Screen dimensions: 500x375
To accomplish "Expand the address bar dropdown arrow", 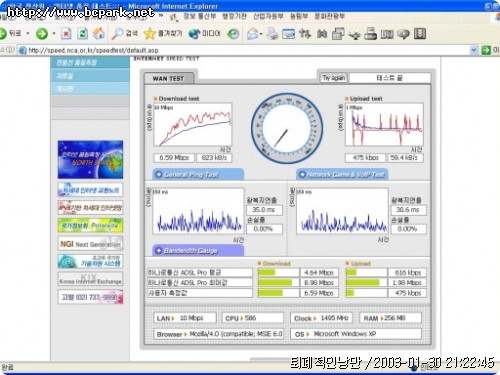I will pos(474,50).
